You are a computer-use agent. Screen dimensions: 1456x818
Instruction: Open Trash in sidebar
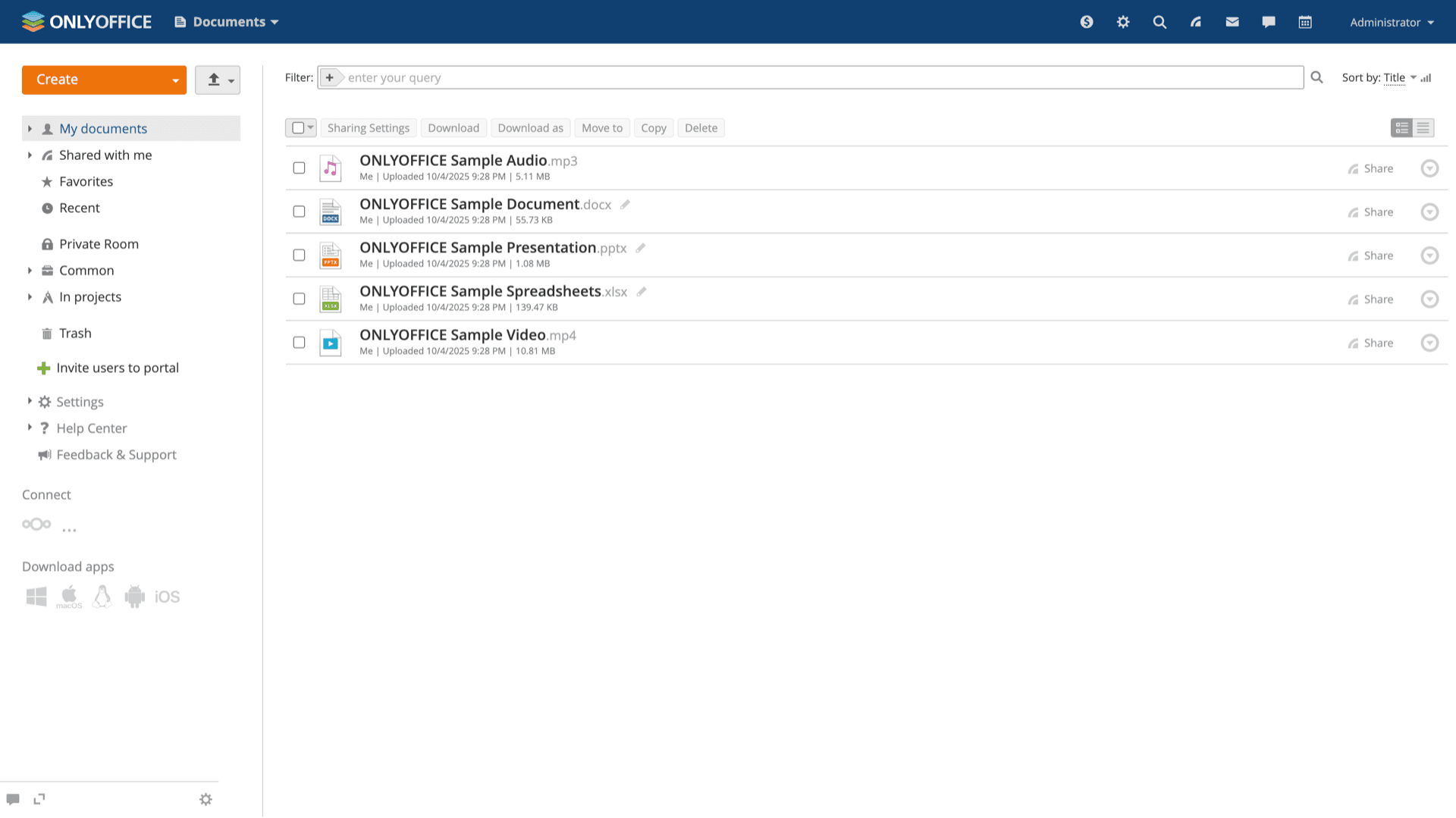75,334
